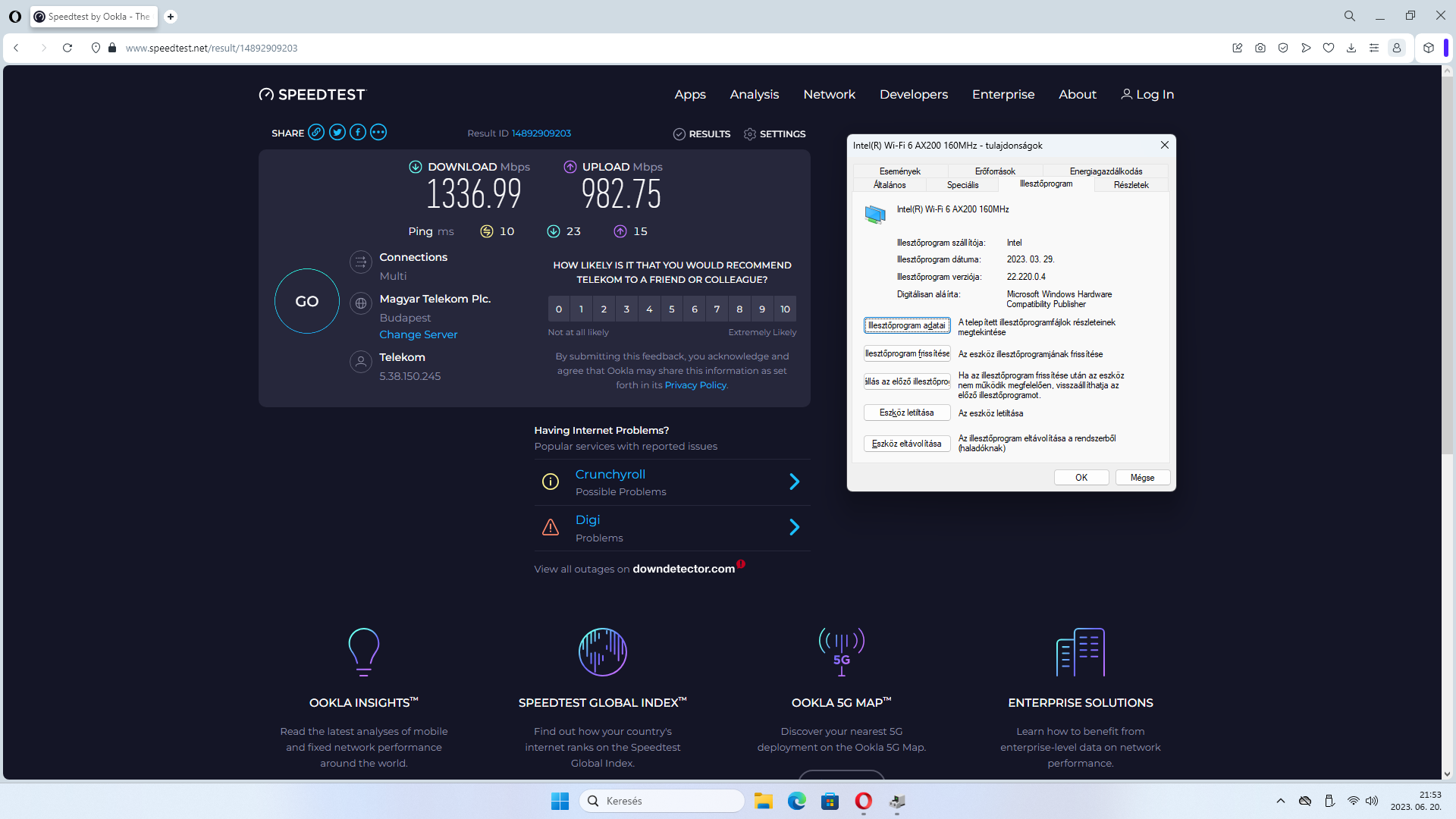This screenshot has width=1456, height=819.
Task: Select rating 8 on recommendation scale
Action: (x=739, y=309)
